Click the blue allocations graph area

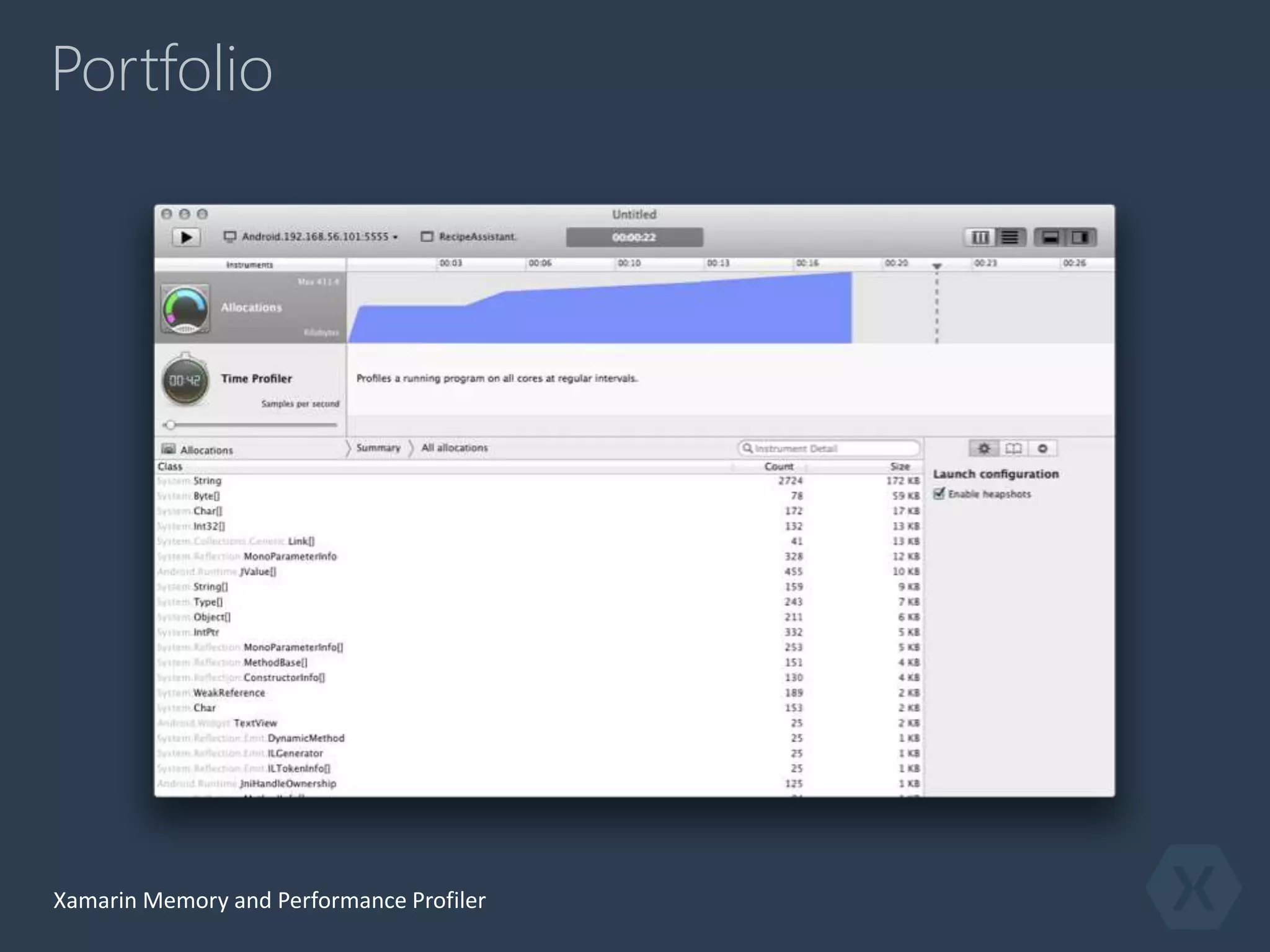pos(600,308)
